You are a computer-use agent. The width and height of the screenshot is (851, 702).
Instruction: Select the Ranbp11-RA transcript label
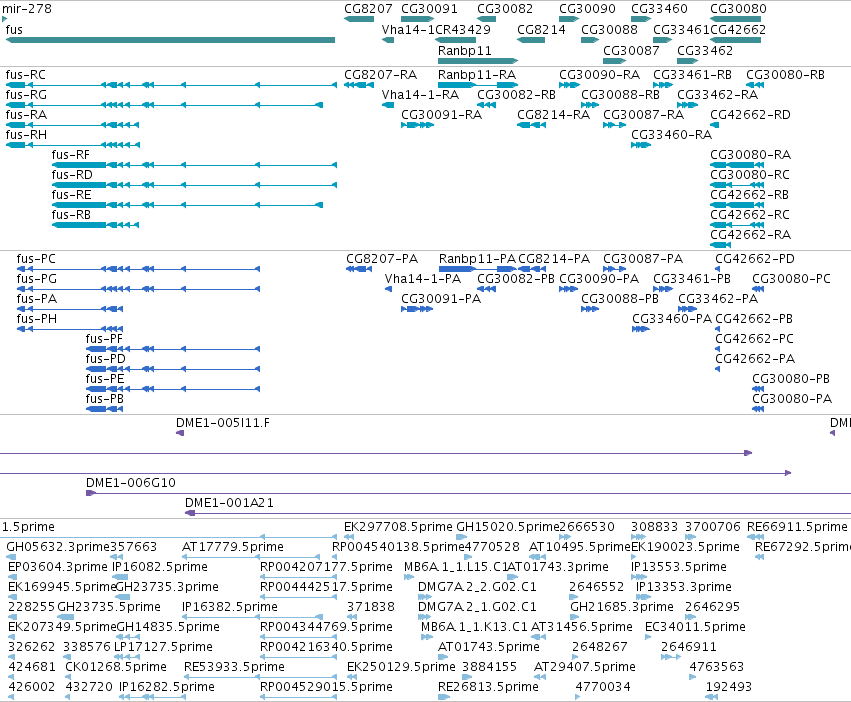point(477,74)
